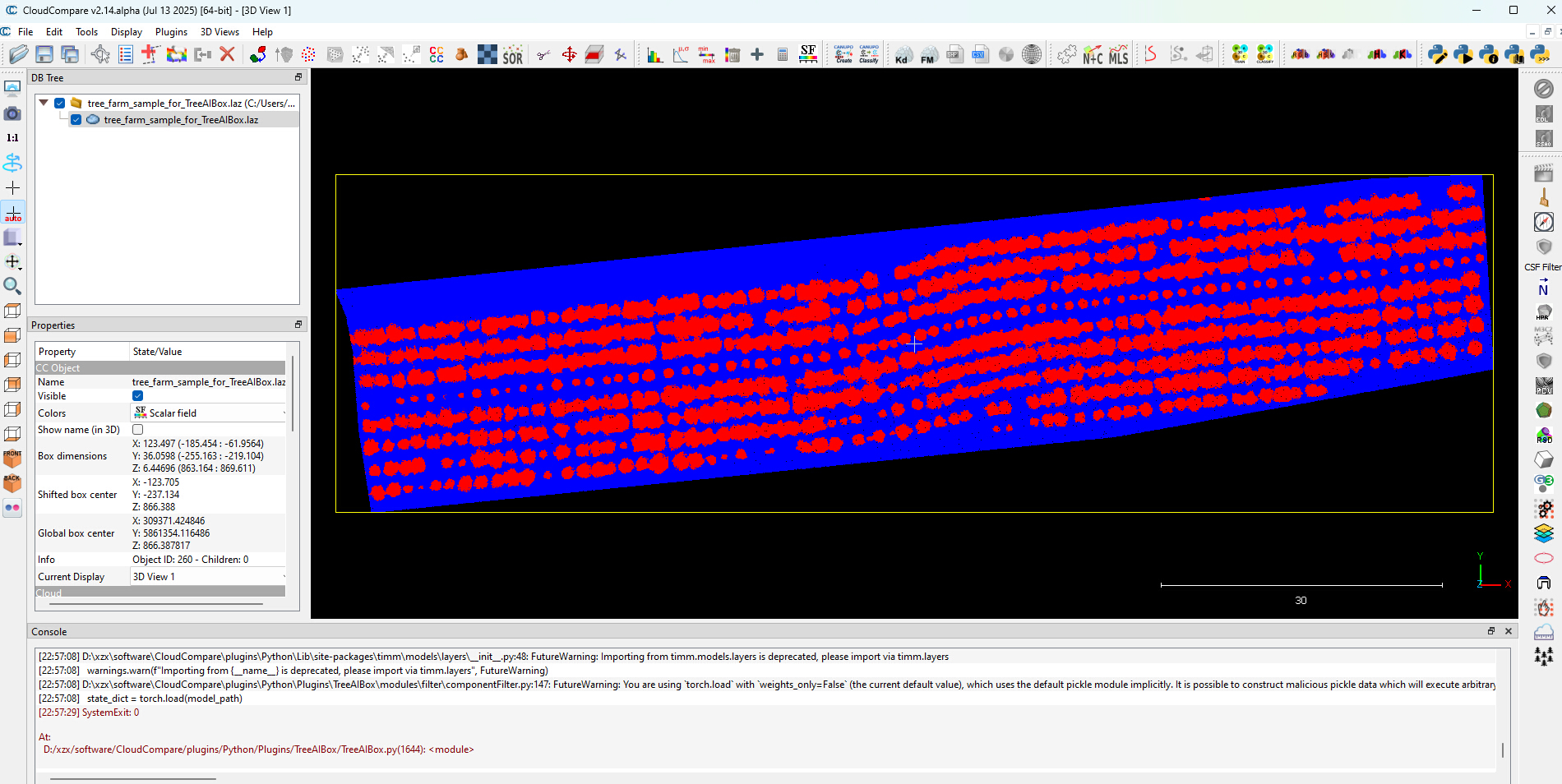
Task: Open the Tools menu
Action: (86, 32)
